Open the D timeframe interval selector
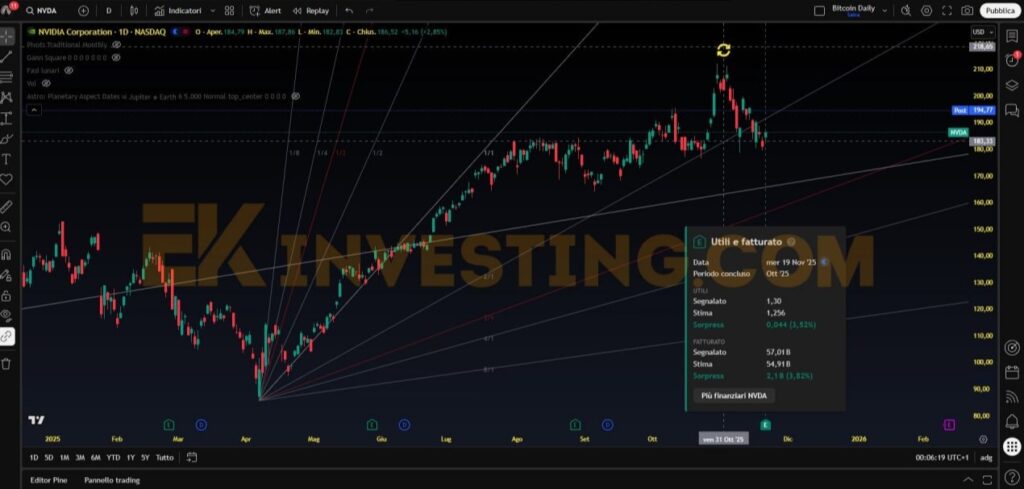 pos(109,10)
